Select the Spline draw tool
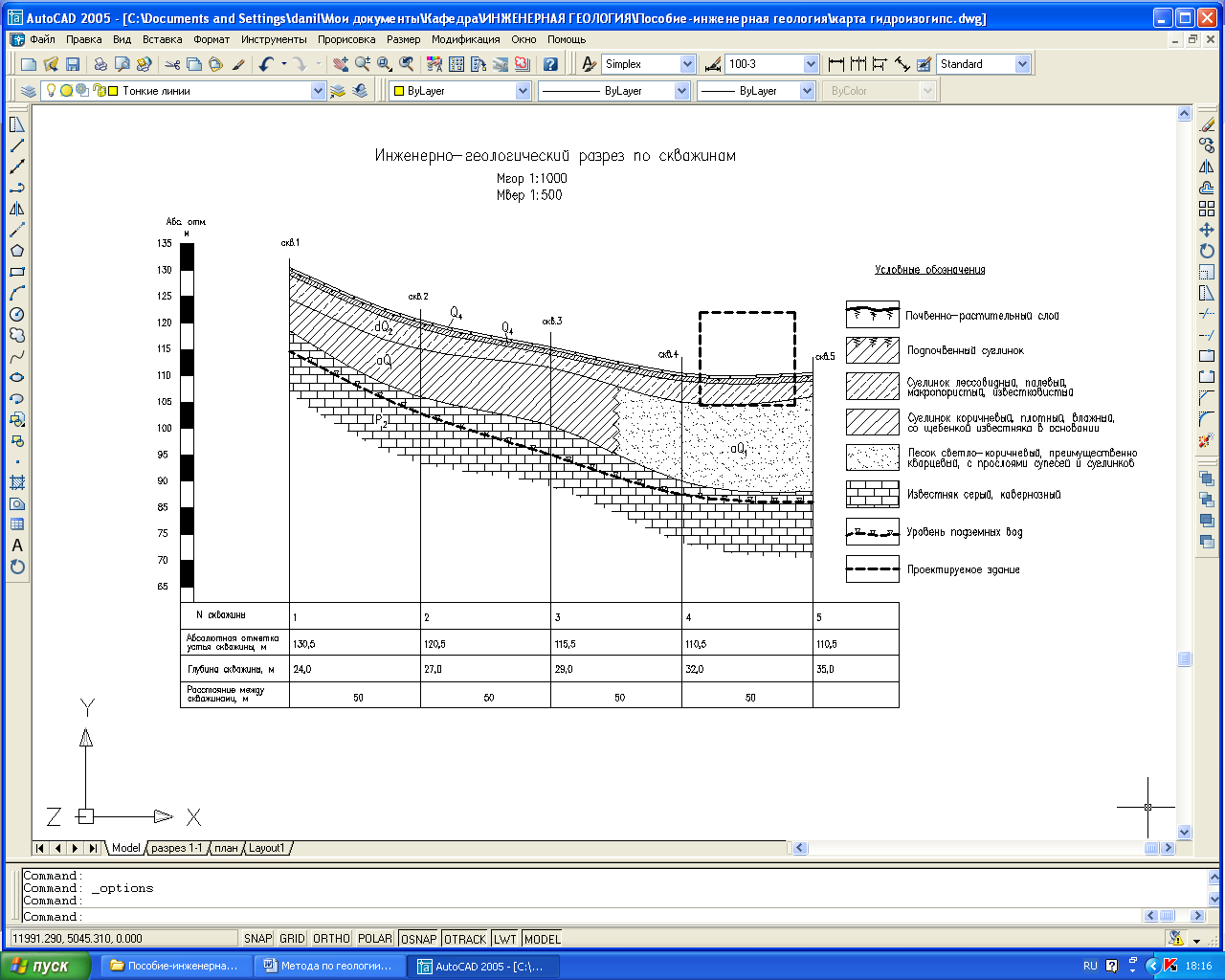 pos(17,356)
